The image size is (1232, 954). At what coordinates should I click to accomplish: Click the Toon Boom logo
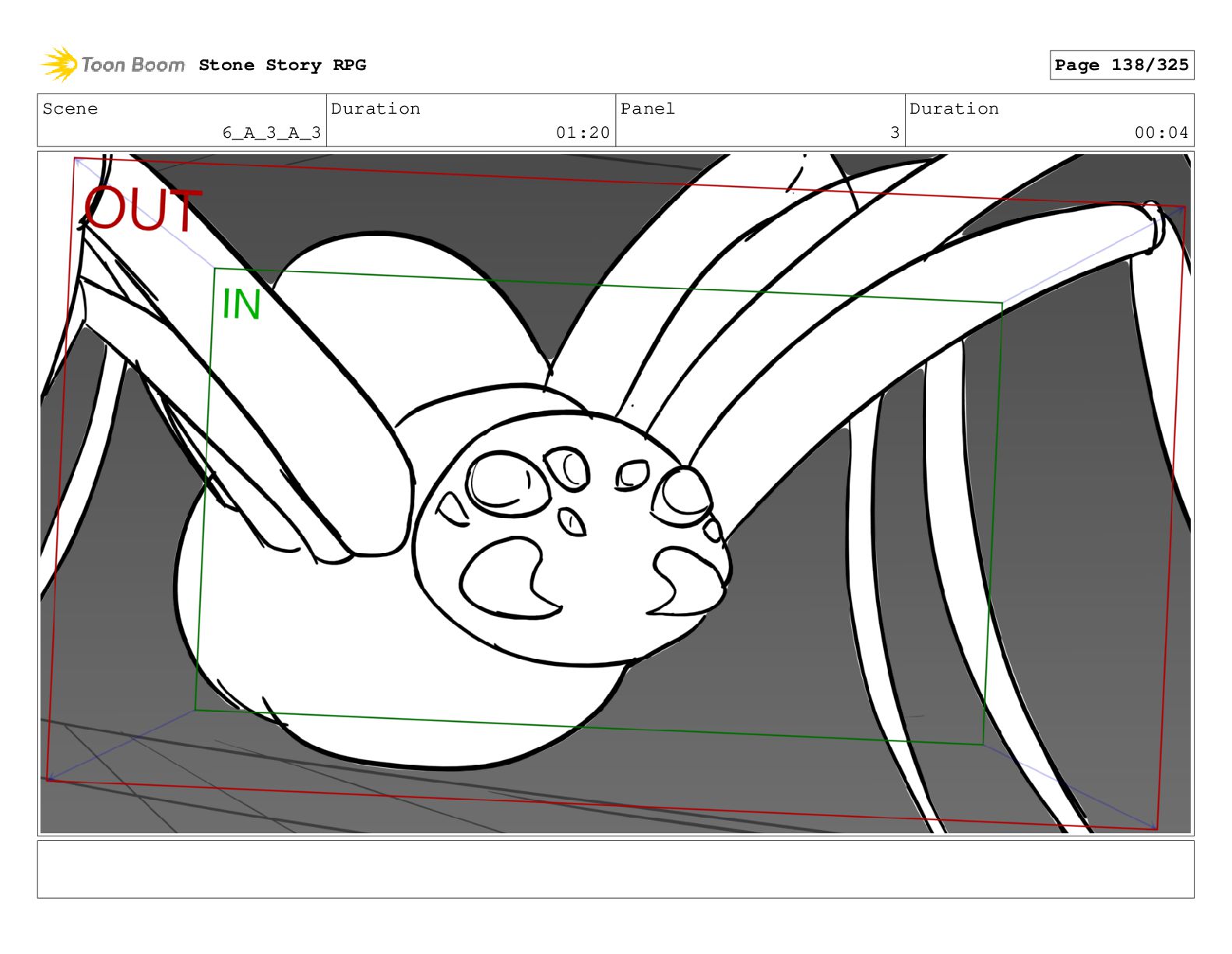[x=113, y=65]
